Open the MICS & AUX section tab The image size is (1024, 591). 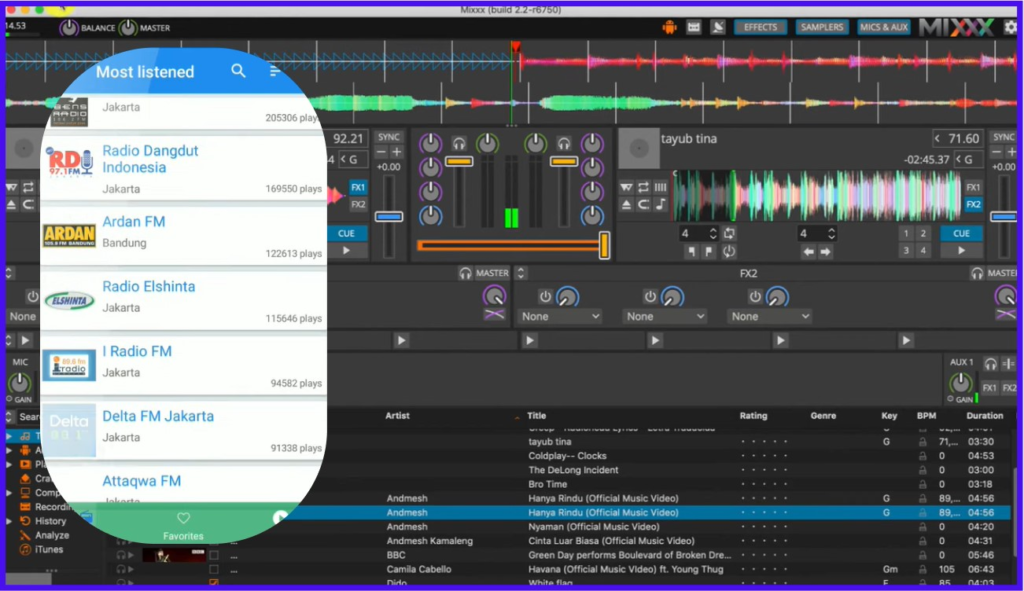coord(884,27)
